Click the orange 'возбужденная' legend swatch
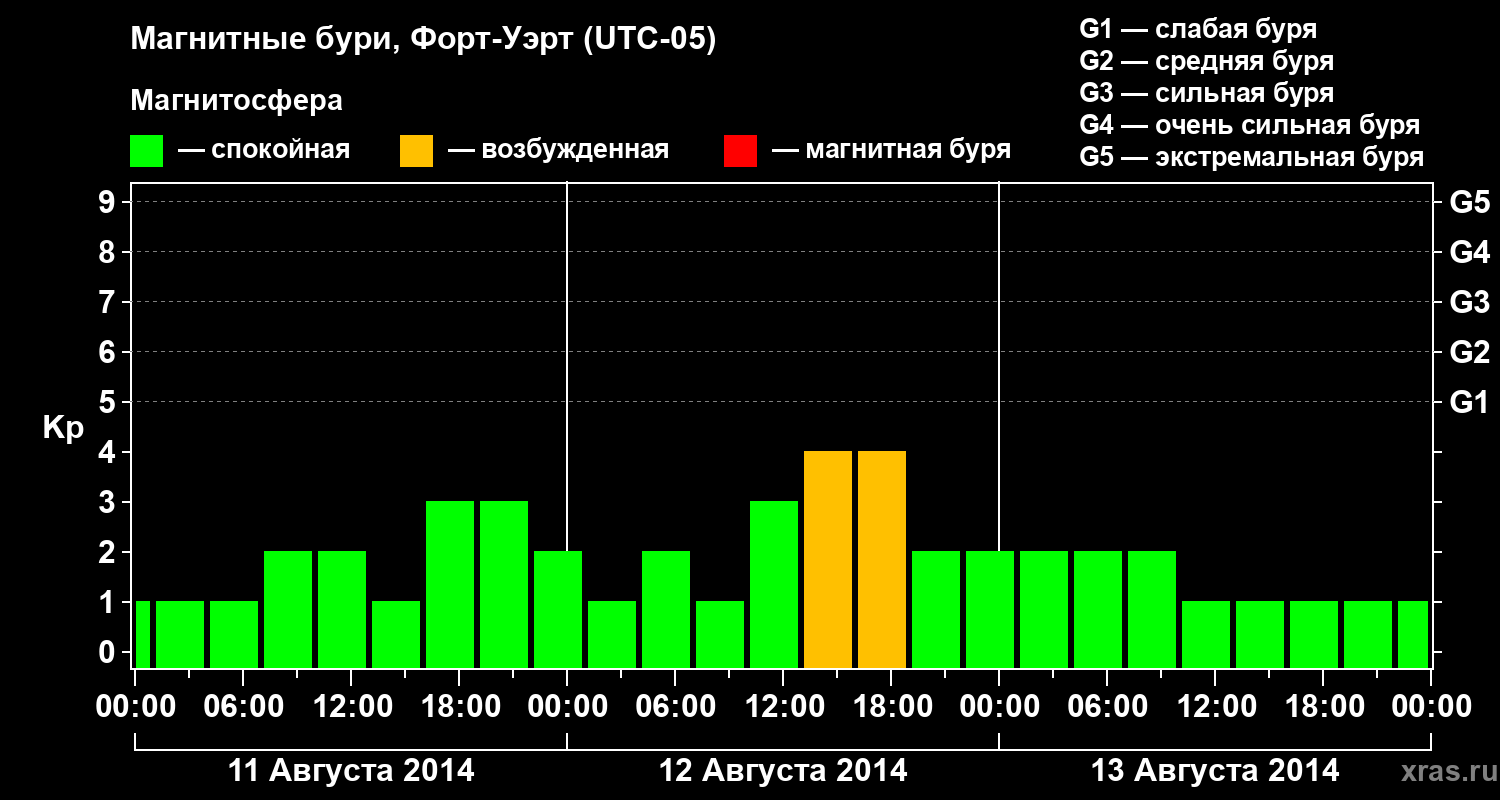 coord(416,151)
